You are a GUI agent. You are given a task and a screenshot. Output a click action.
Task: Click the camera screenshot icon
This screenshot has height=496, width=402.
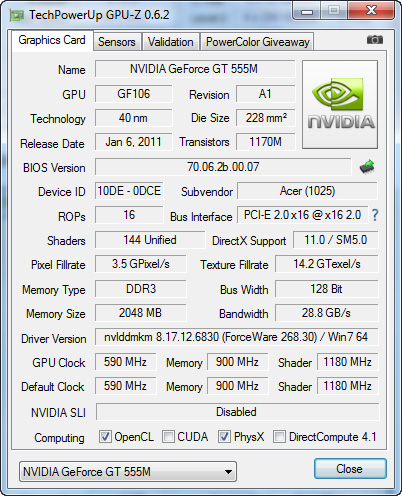point(375,40)
